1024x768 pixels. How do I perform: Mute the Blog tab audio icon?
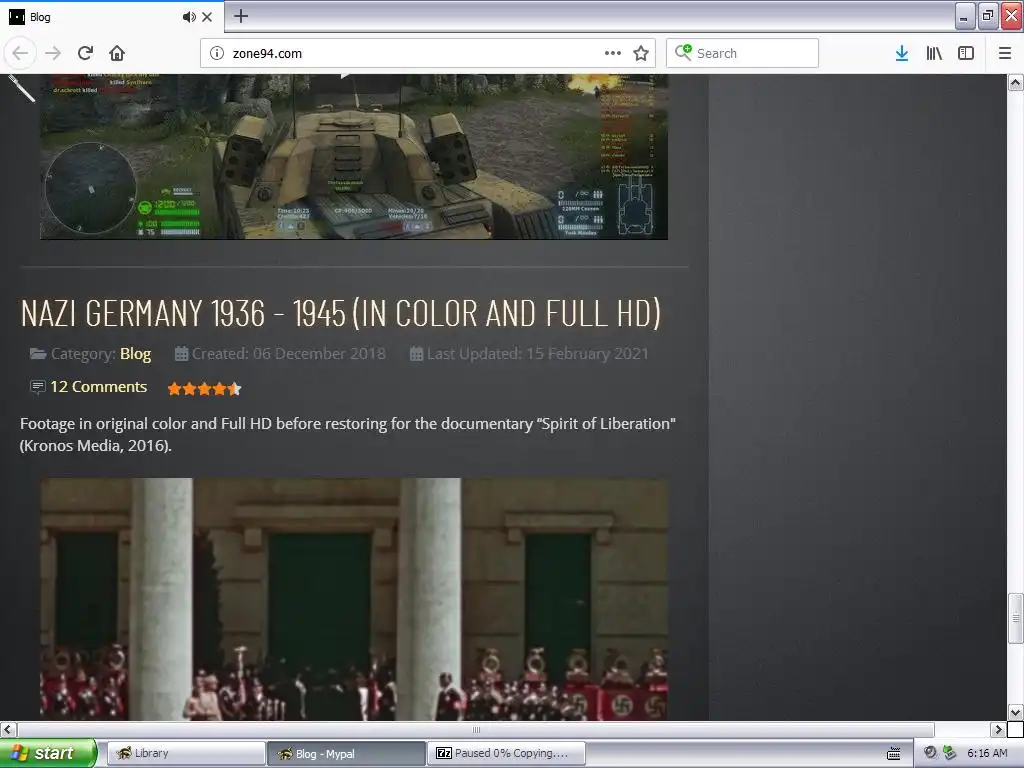click(189, 17)
